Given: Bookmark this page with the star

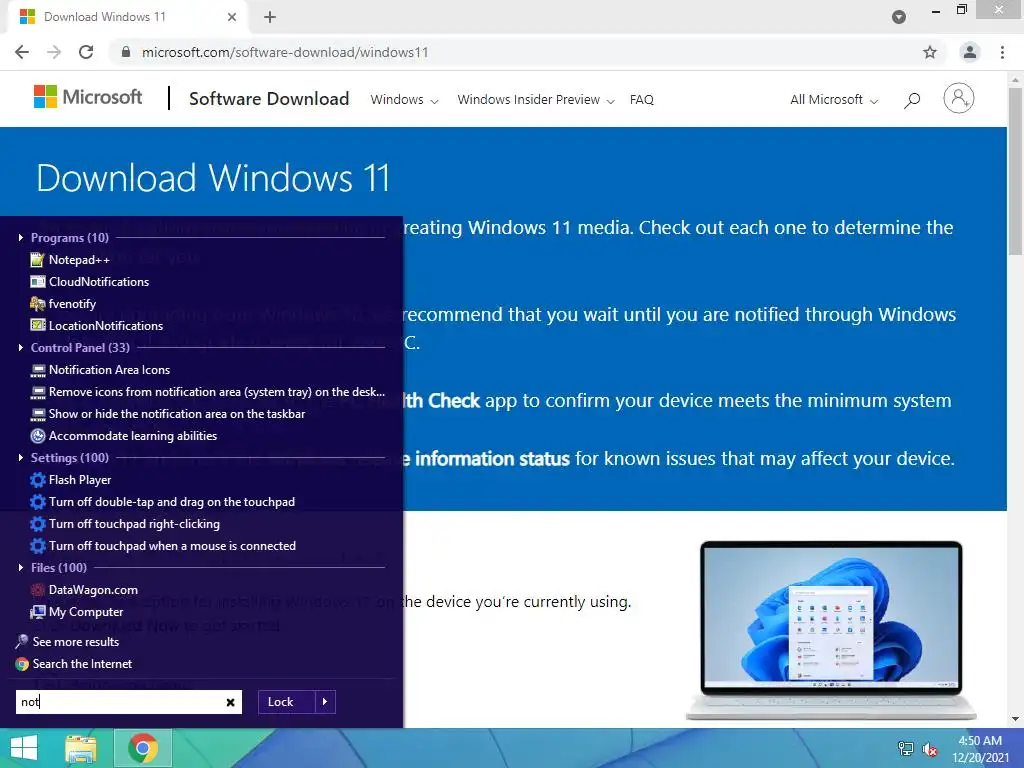Looking at the screenshot, I should tap(930, 52).
